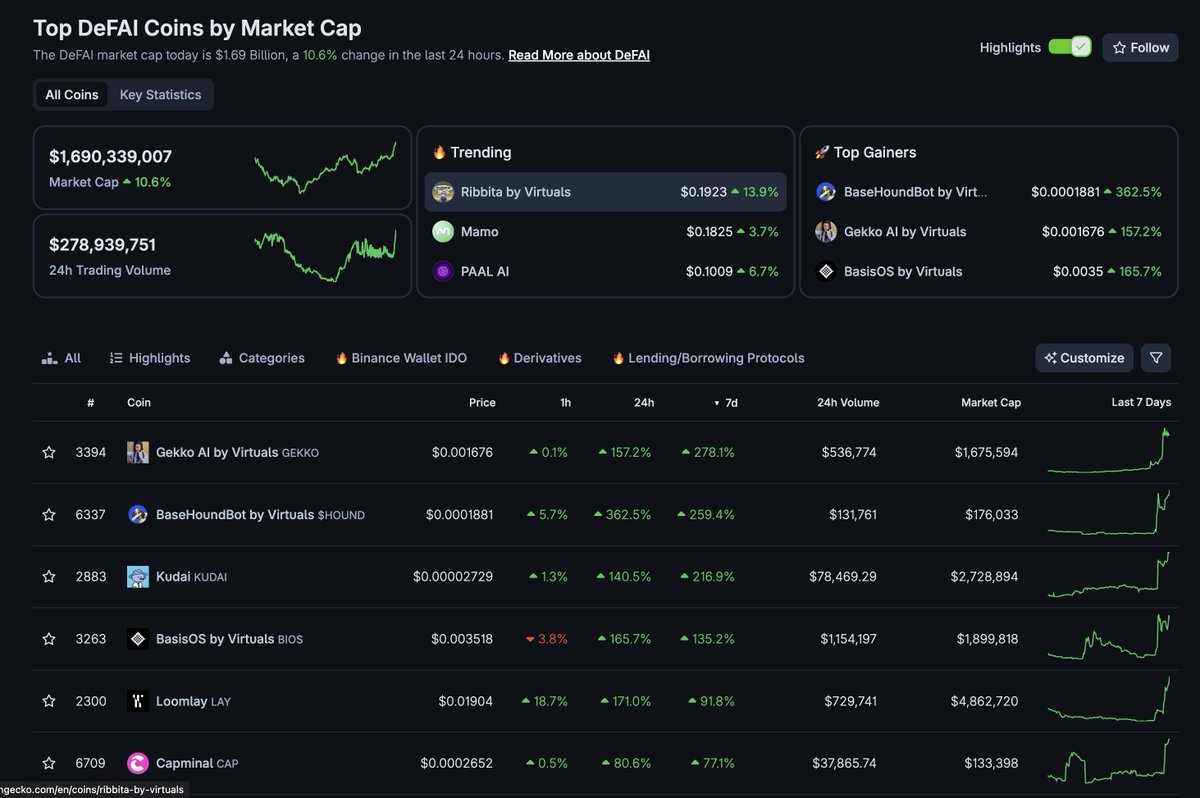Image resolution: width=1200 pixels, height=798 pixels.
Task: Sort table by Coin name column
Action: pyautogui.click(x=139, y=403)
